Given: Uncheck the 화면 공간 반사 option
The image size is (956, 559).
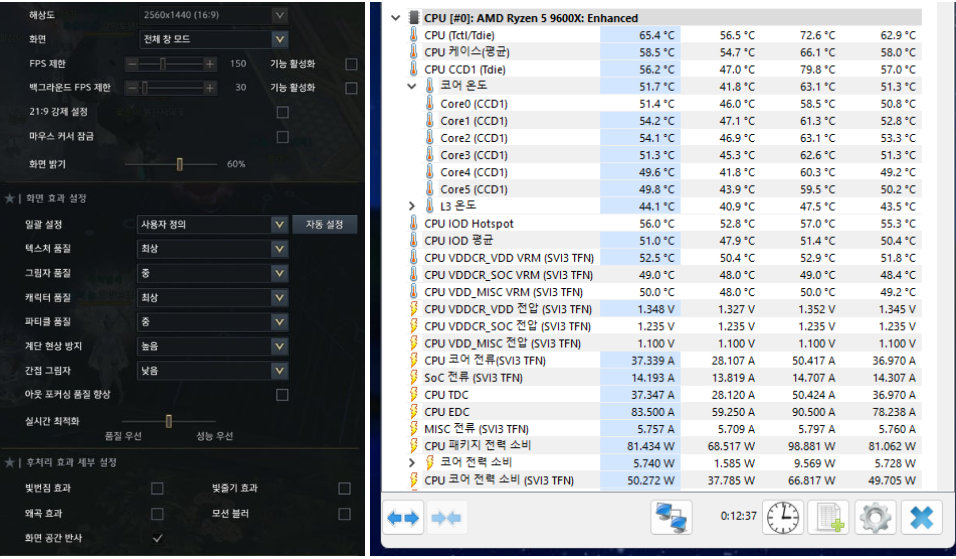Looking at the screenshot, I should coord(157,539).
